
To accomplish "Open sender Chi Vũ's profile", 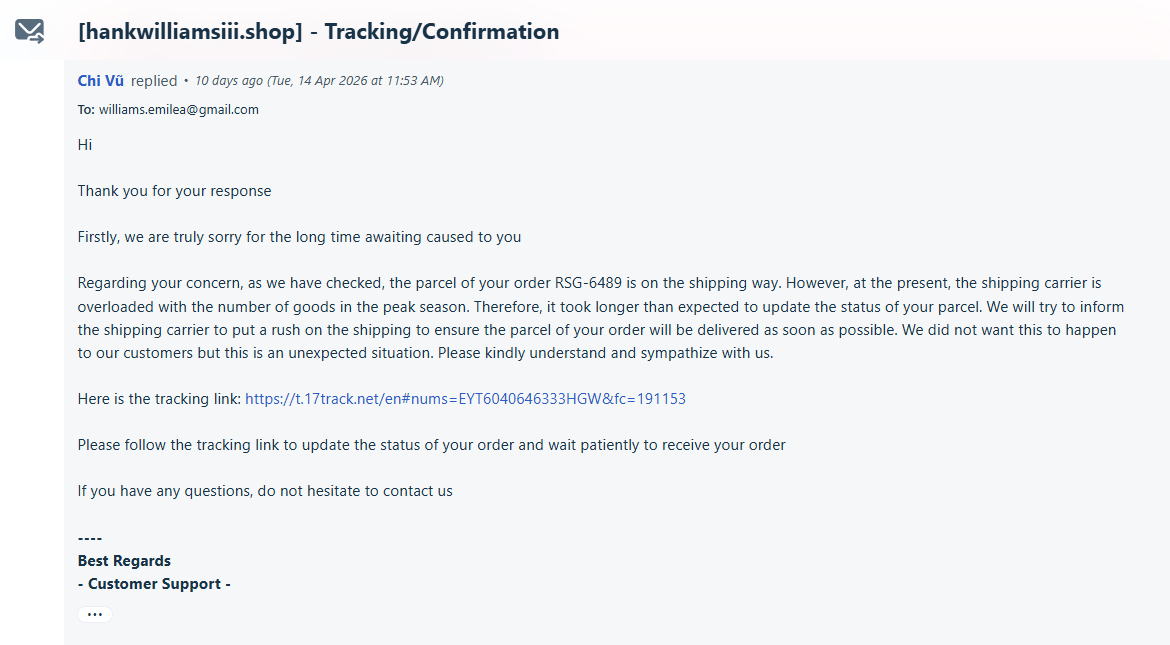I will (x=101, y=81).
